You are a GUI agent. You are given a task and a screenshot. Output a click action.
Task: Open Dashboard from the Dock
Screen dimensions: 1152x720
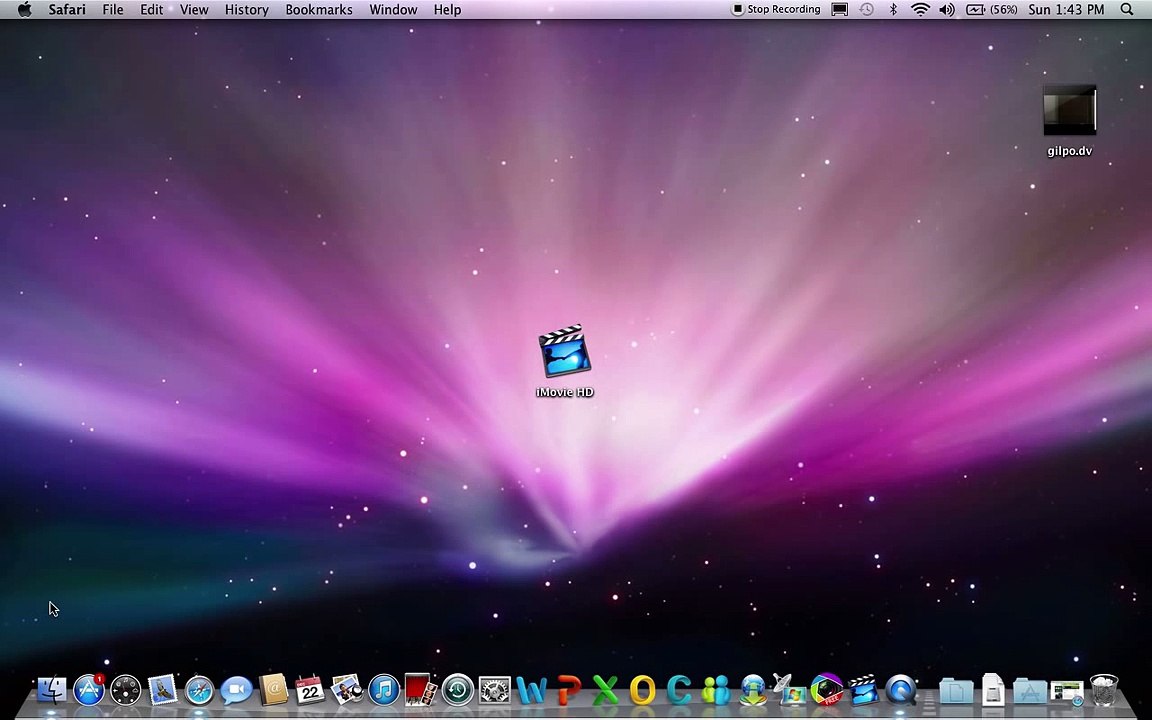click(126, 691)
